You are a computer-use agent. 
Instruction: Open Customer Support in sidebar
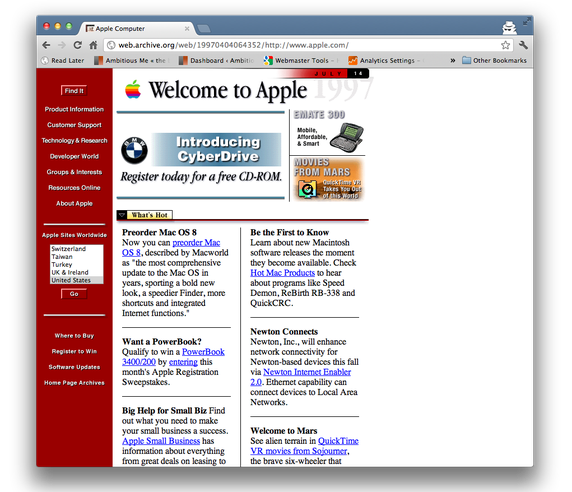74,125
